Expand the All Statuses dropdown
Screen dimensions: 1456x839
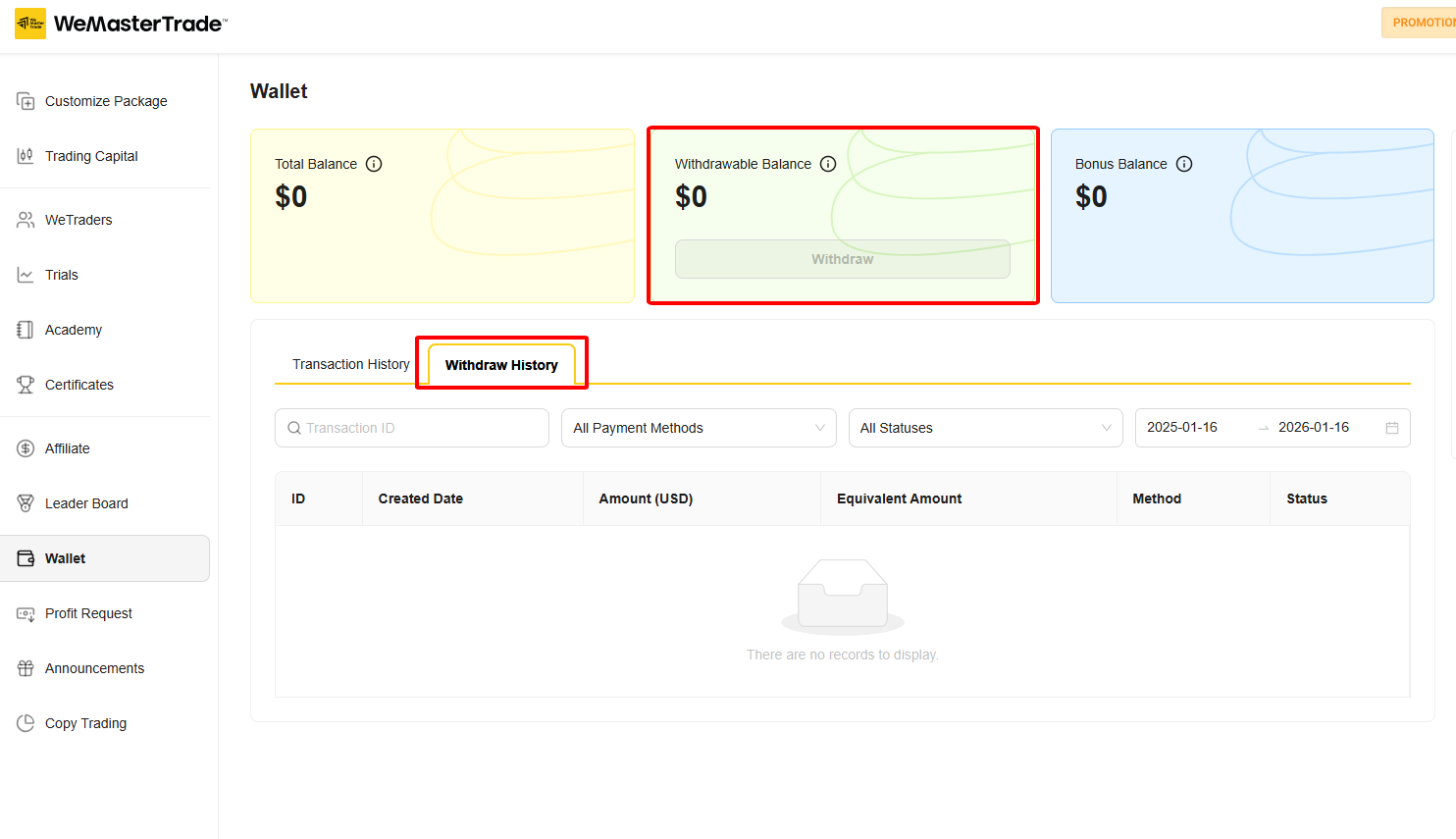click(x=985, y=428)
